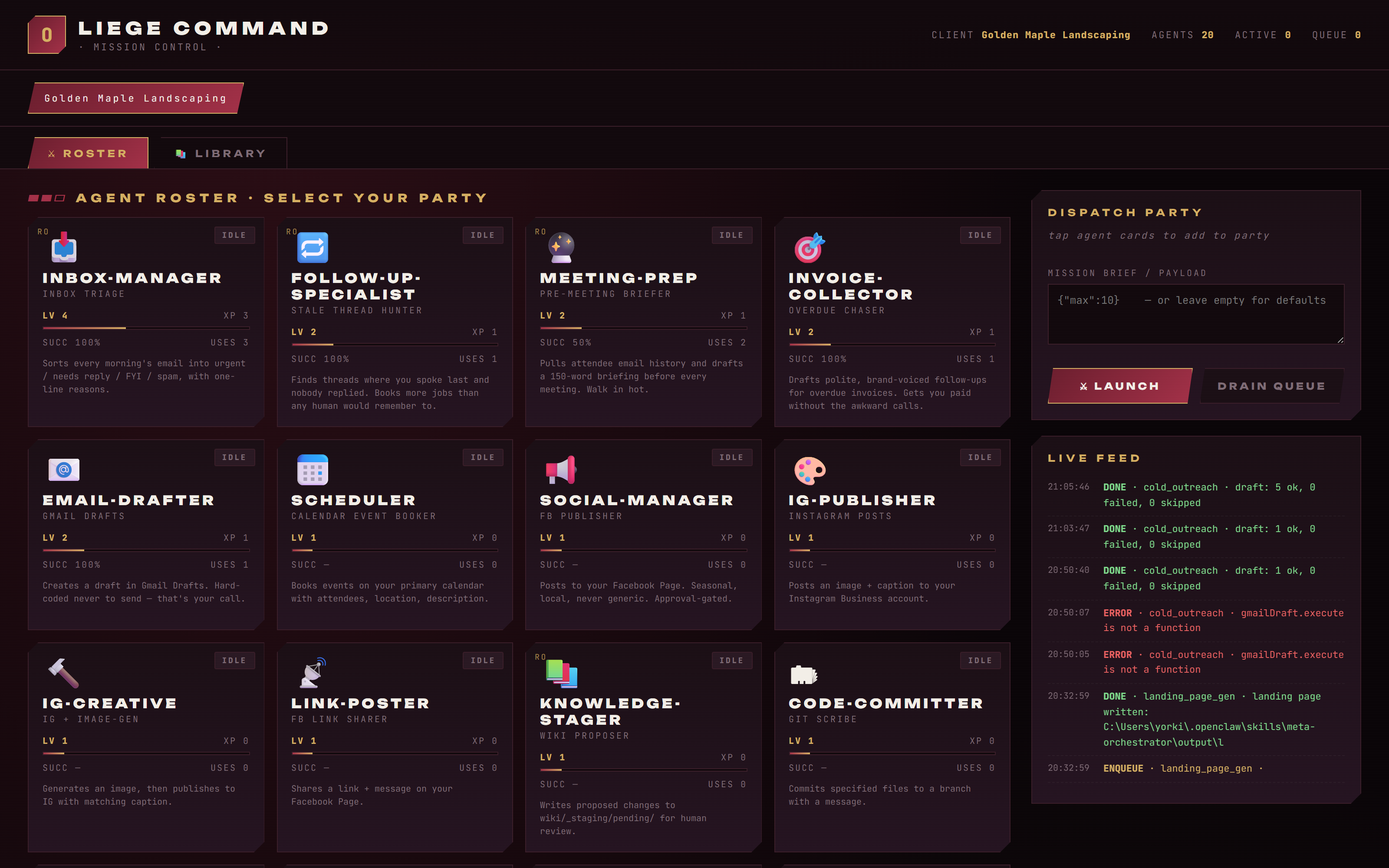Click the ENQUEUE landing_page_gen feed entry

pos(1196,768)
